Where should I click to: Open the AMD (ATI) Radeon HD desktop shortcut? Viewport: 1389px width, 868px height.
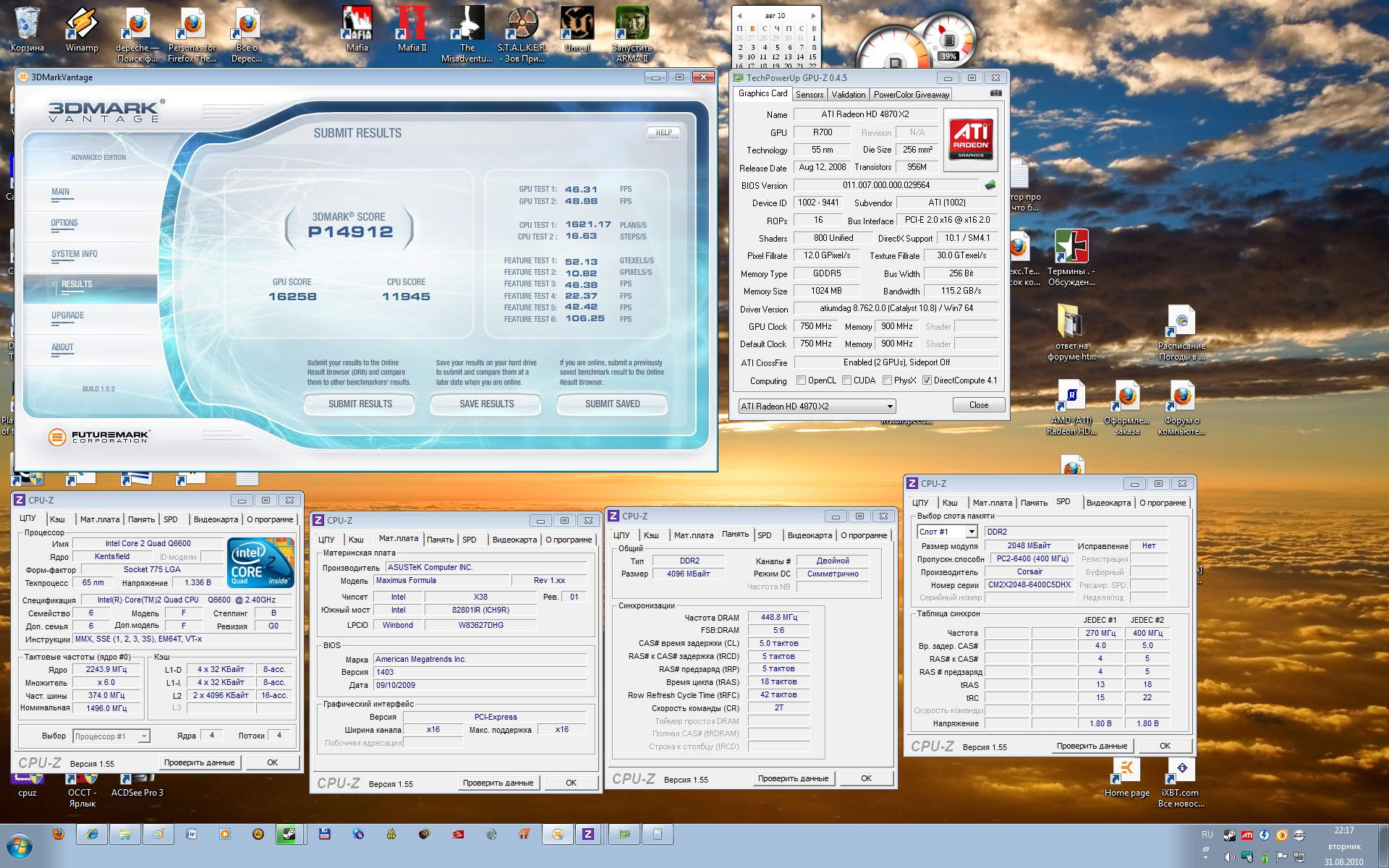[1071, 409]
